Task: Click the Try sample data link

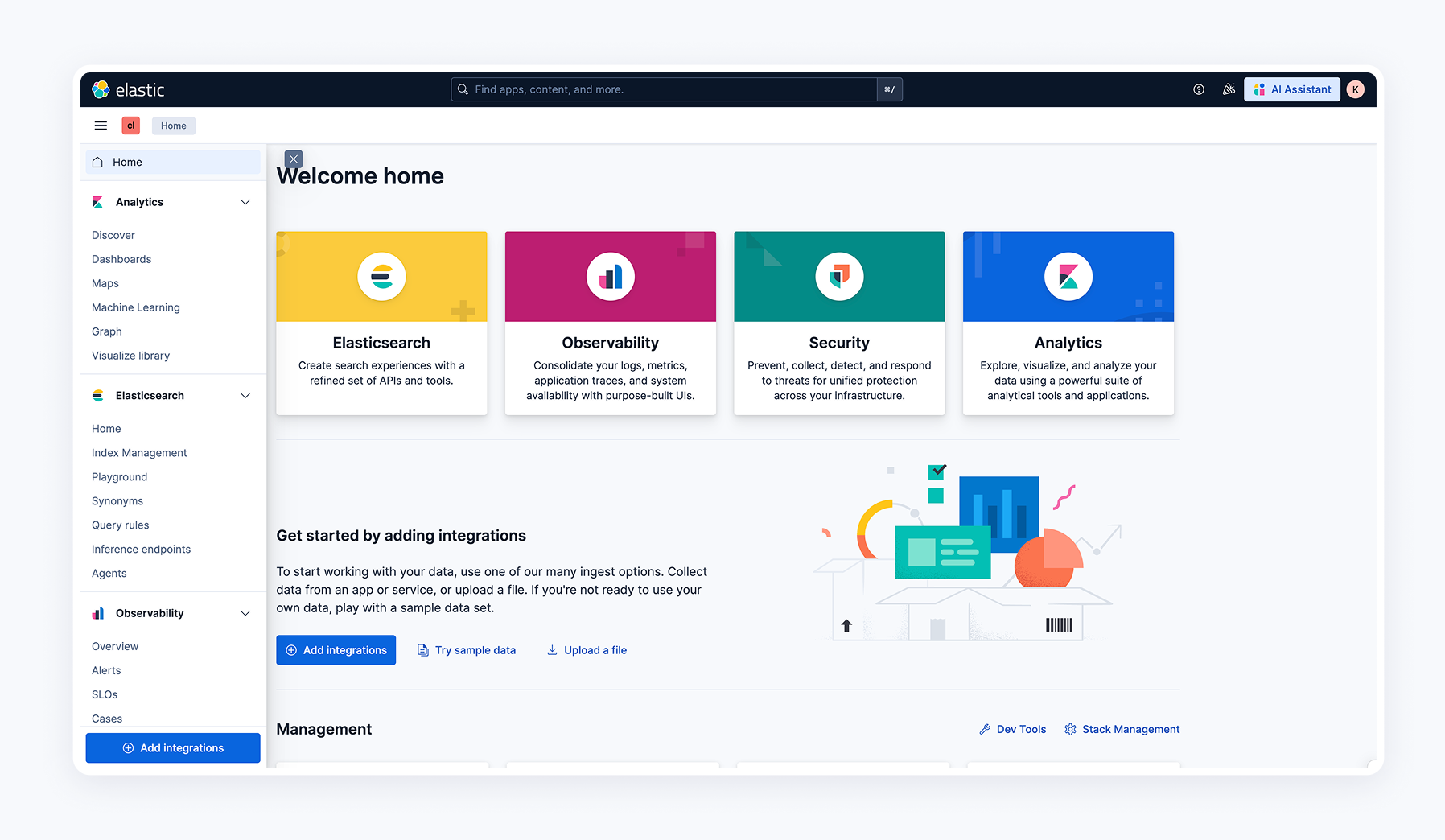Action: pyautogui.click(x=467, y=650)
